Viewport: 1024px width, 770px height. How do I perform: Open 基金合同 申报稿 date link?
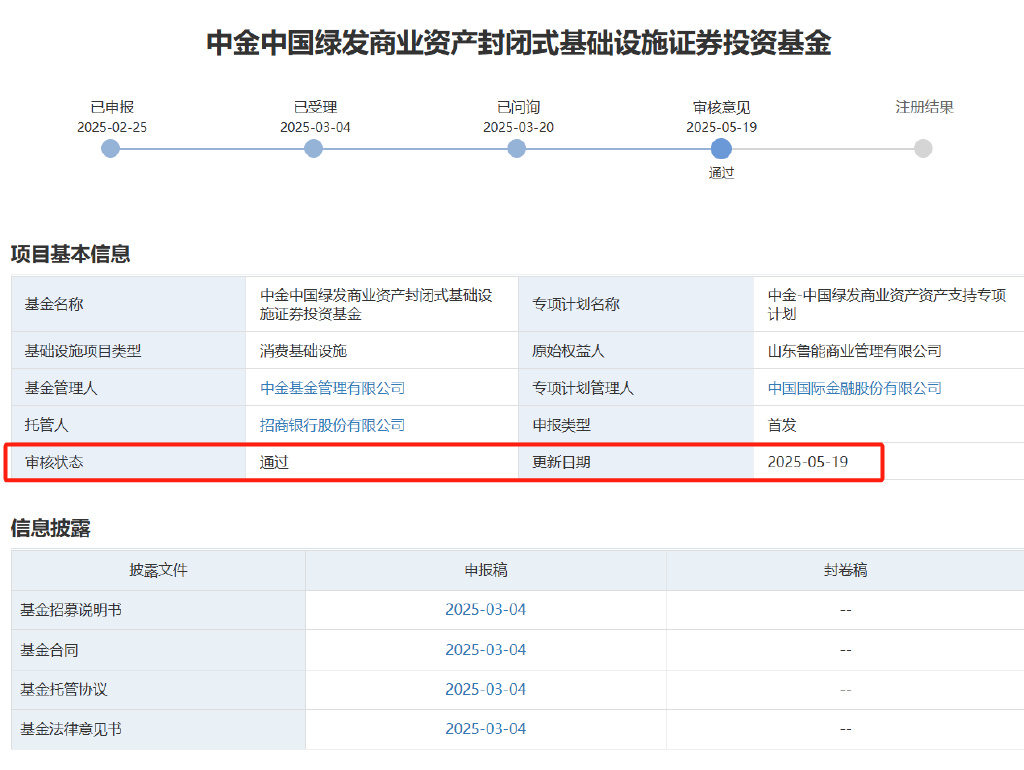coord(485,650)
